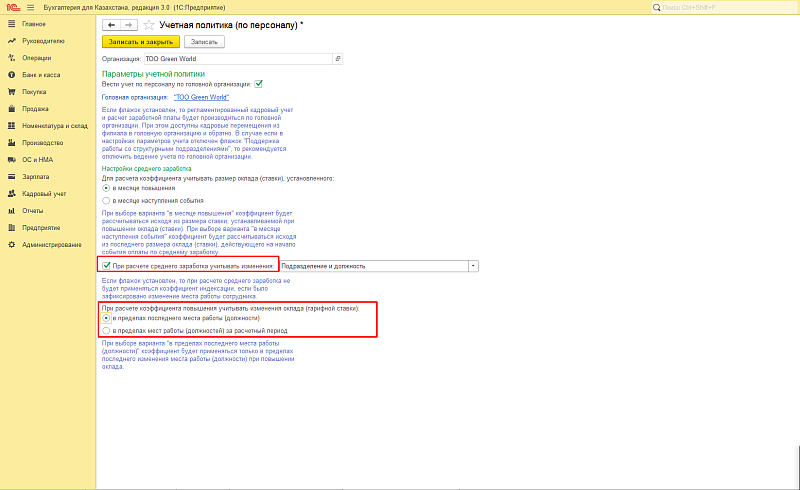Add page to favorites with star icon
The image size is (800, 490).
point(149,24)
